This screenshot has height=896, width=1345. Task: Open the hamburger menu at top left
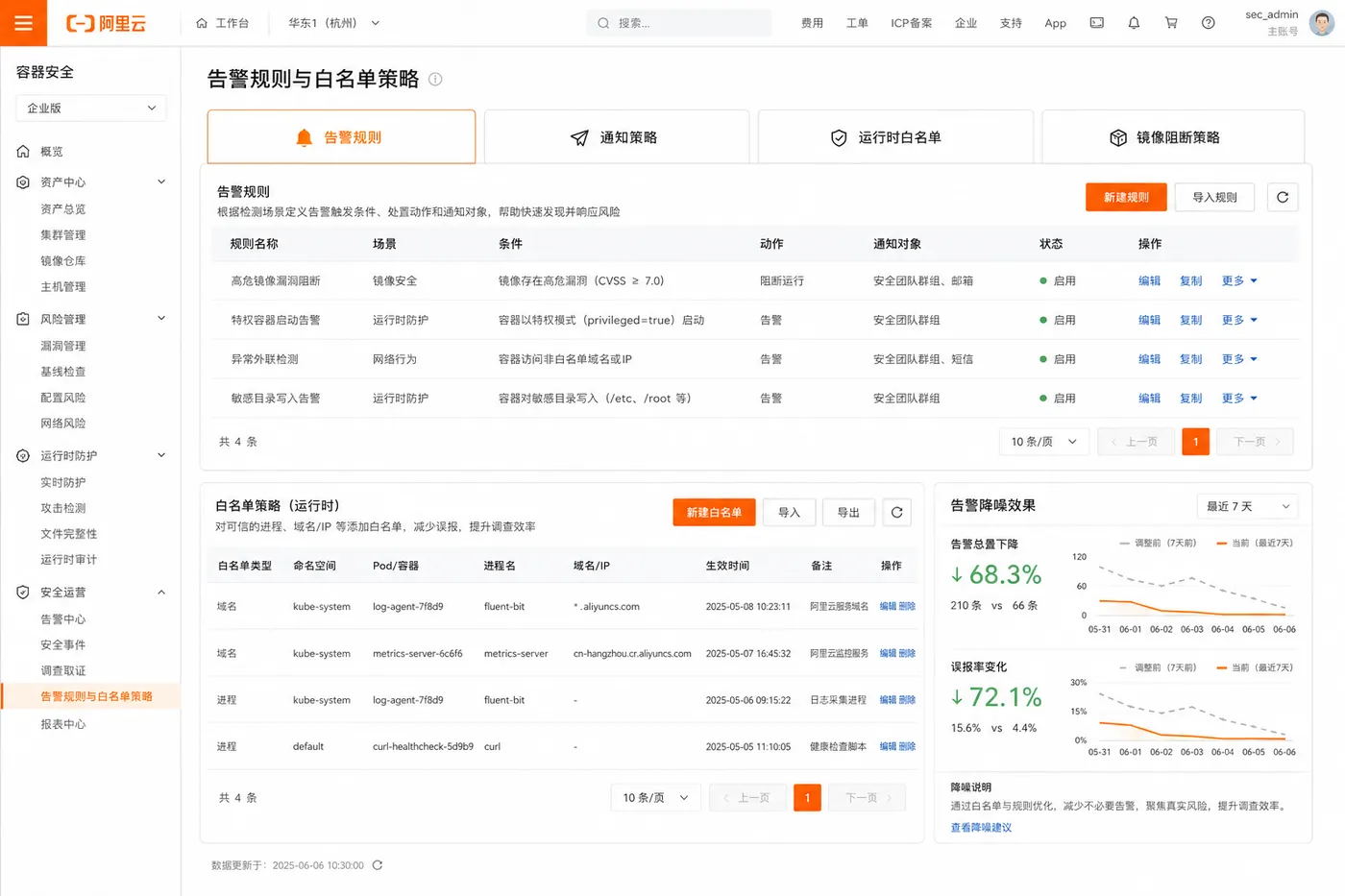tap(23, 23)
